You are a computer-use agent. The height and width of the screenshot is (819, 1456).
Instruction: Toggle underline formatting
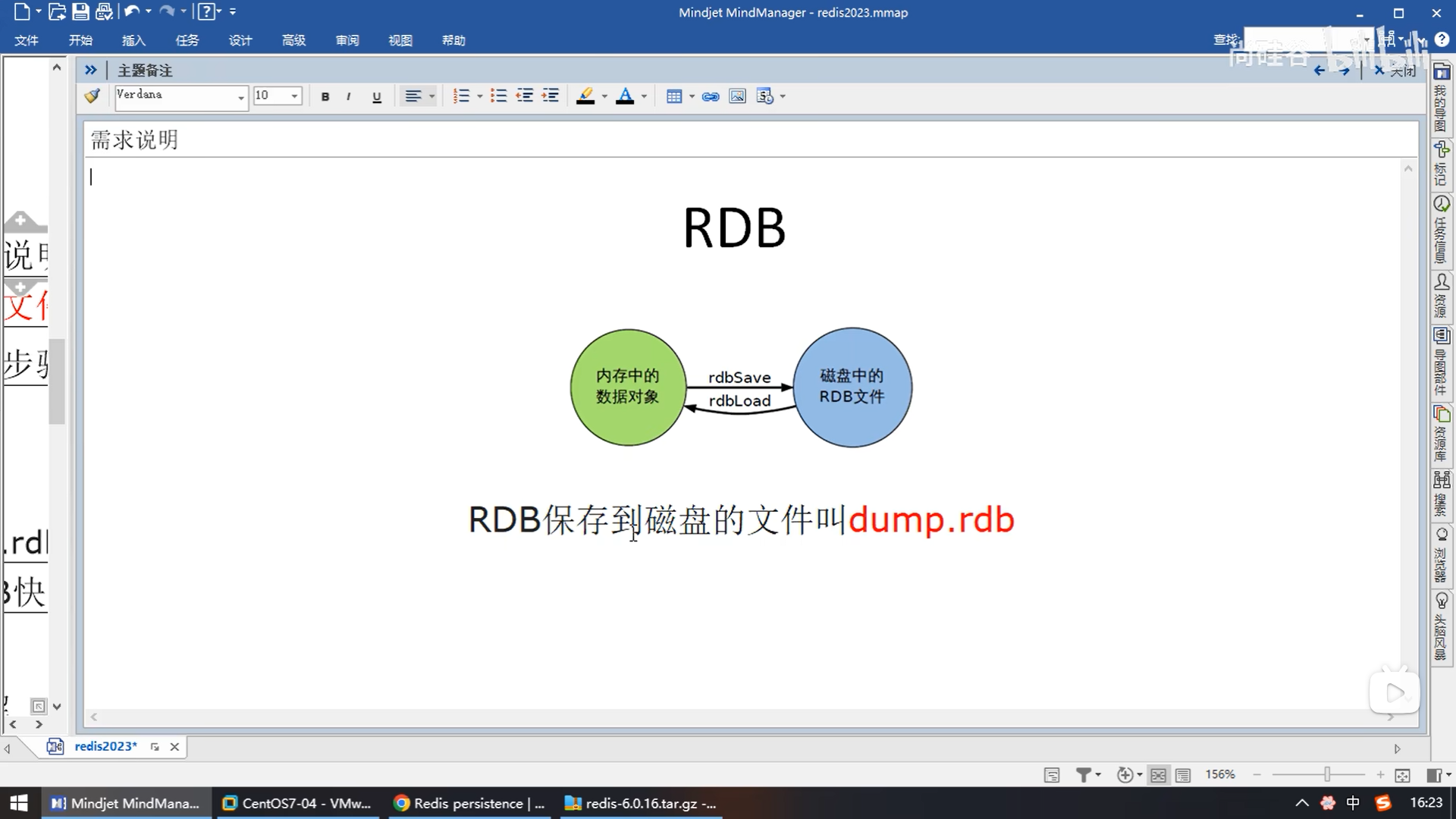coord(377,96)
